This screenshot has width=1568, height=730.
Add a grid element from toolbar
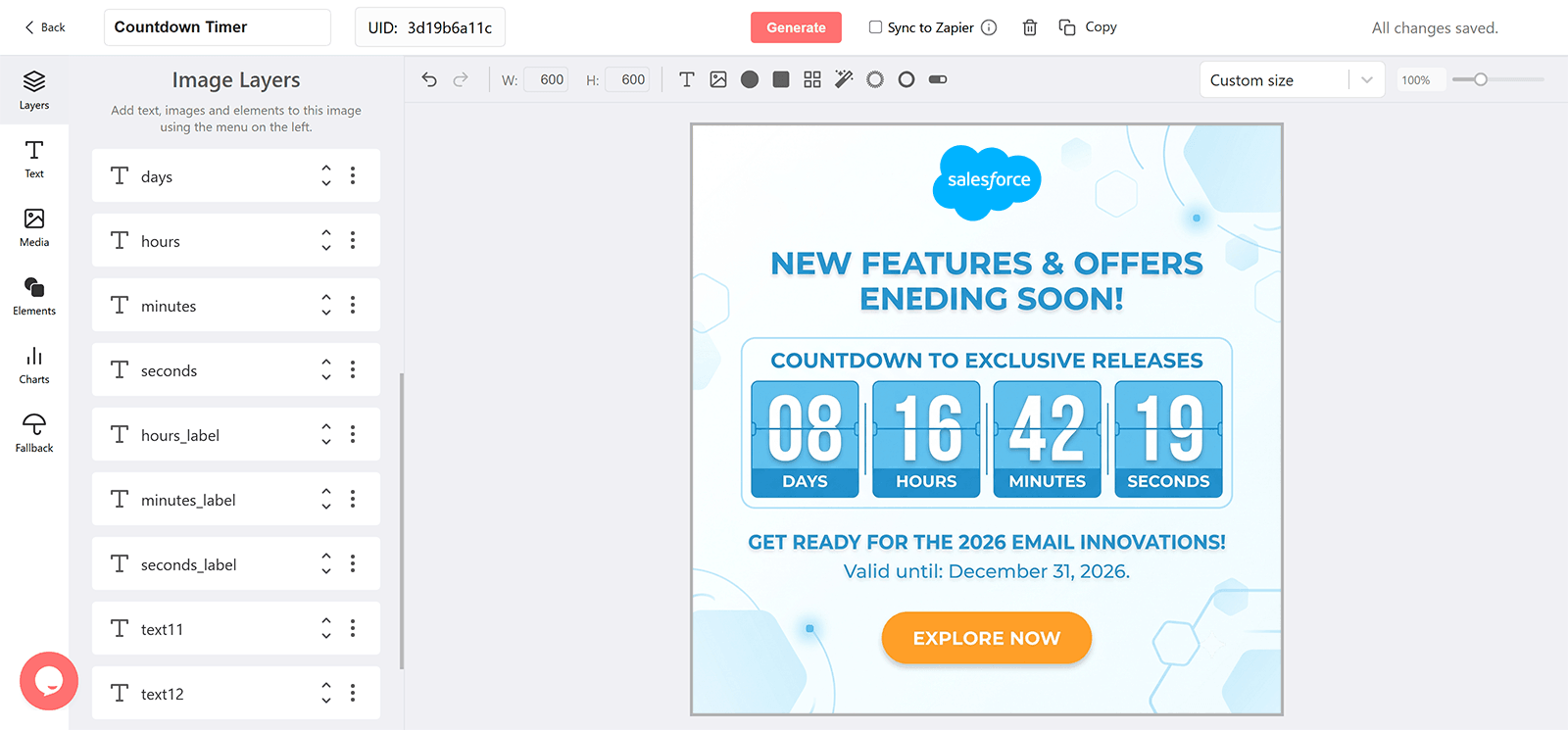coord(812,79)
